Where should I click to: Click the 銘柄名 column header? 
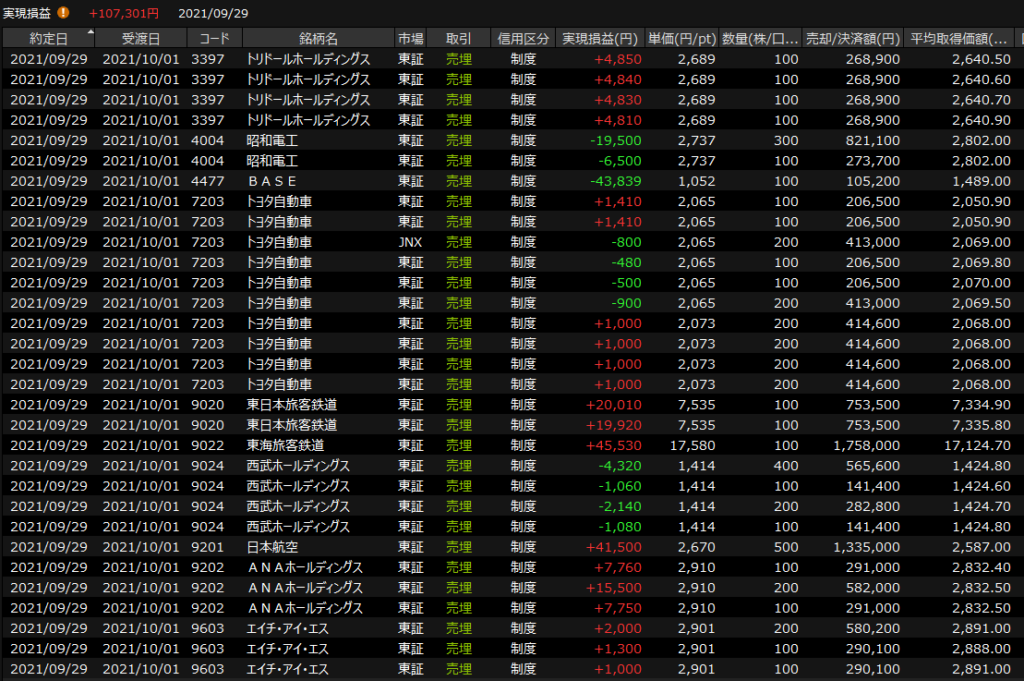[317, 39]
